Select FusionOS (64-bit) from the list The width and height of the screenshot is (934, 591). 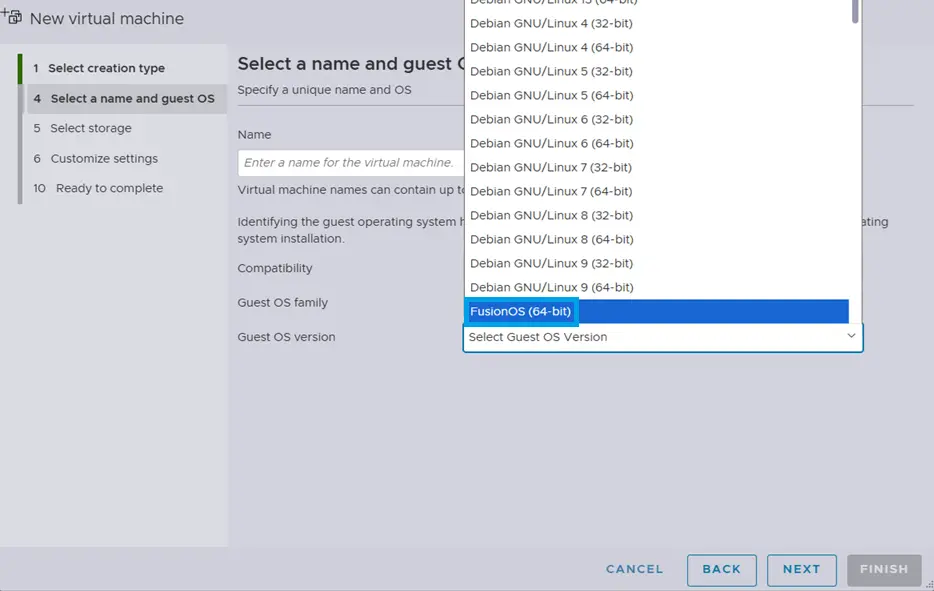[x=656, y=311]
